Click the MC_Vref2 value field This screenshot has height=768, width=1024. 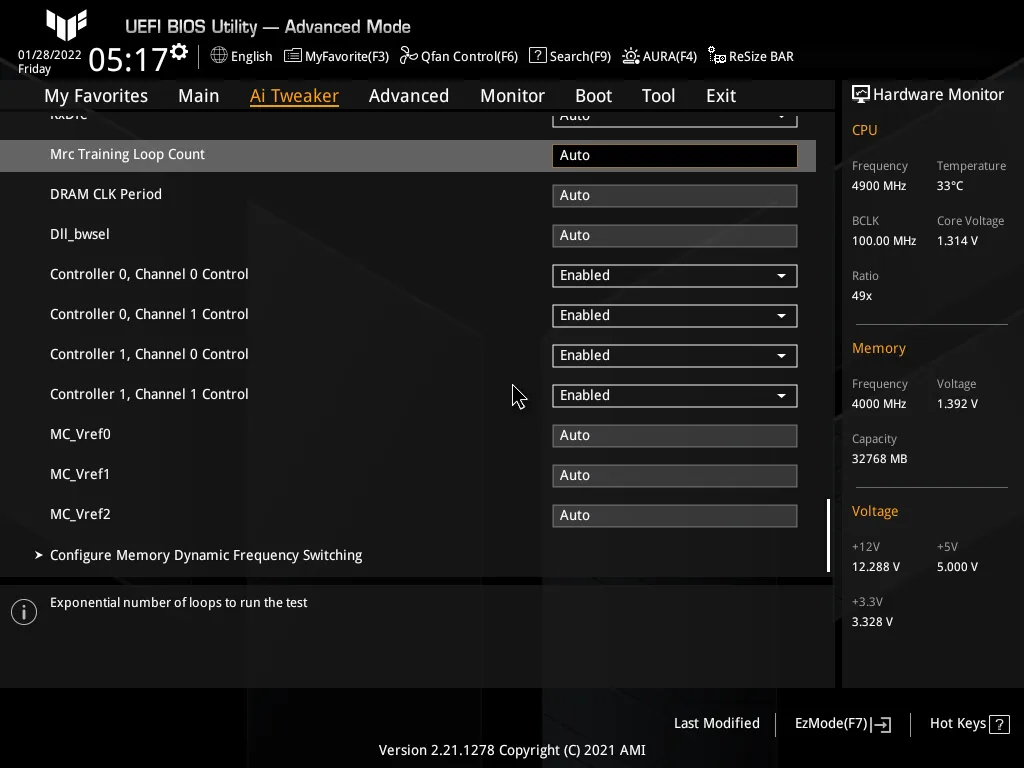click(x=675, y=515)
